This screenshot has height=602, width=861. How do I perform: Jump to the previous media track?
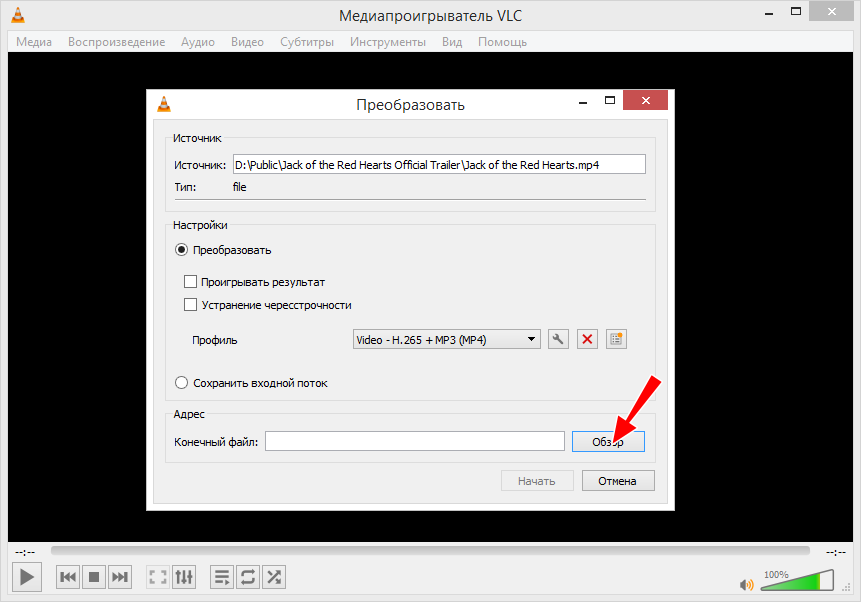click(68, 577)
